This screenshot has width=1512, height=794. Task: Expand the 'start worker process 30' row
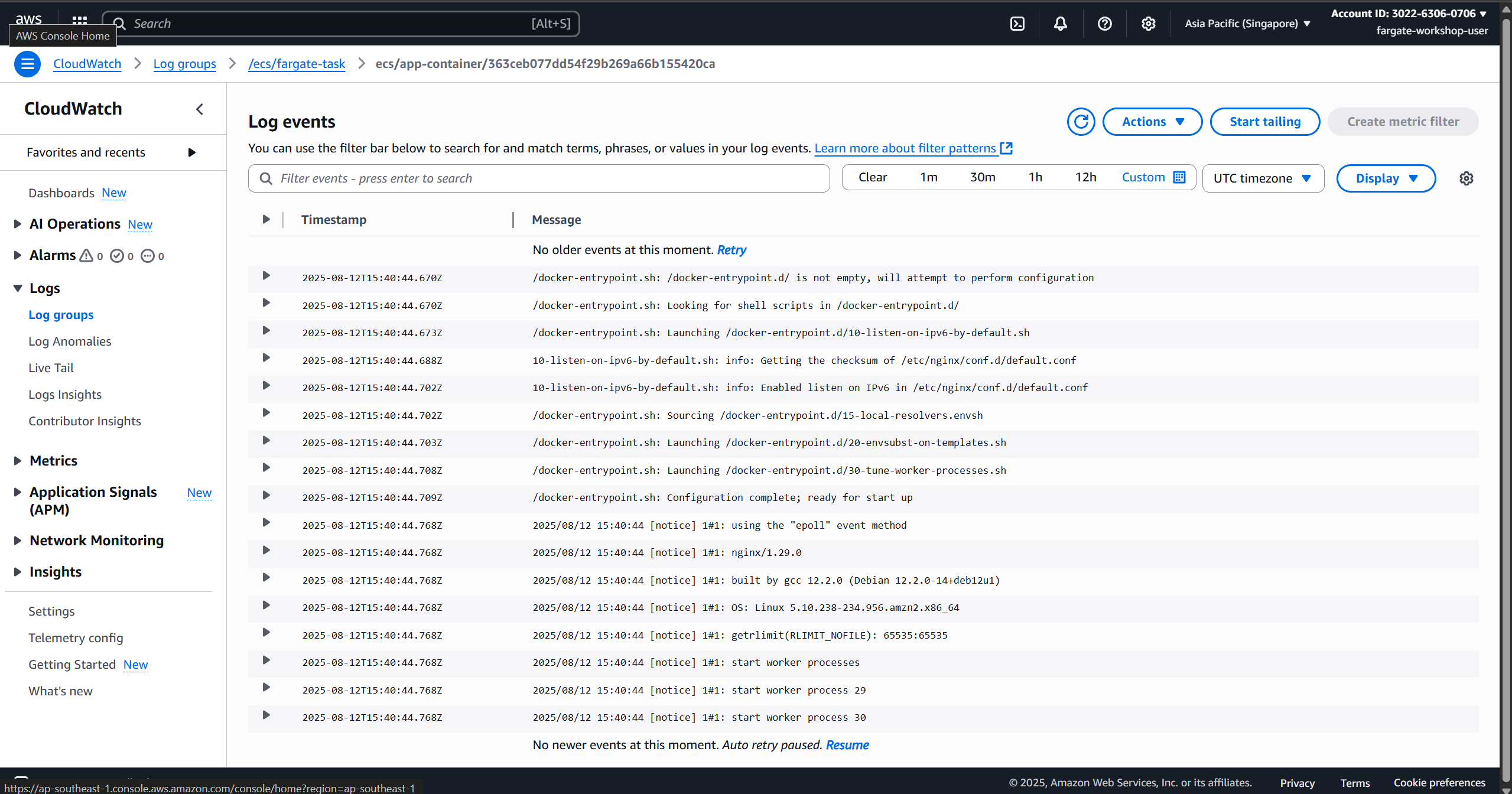click(266, 715)
